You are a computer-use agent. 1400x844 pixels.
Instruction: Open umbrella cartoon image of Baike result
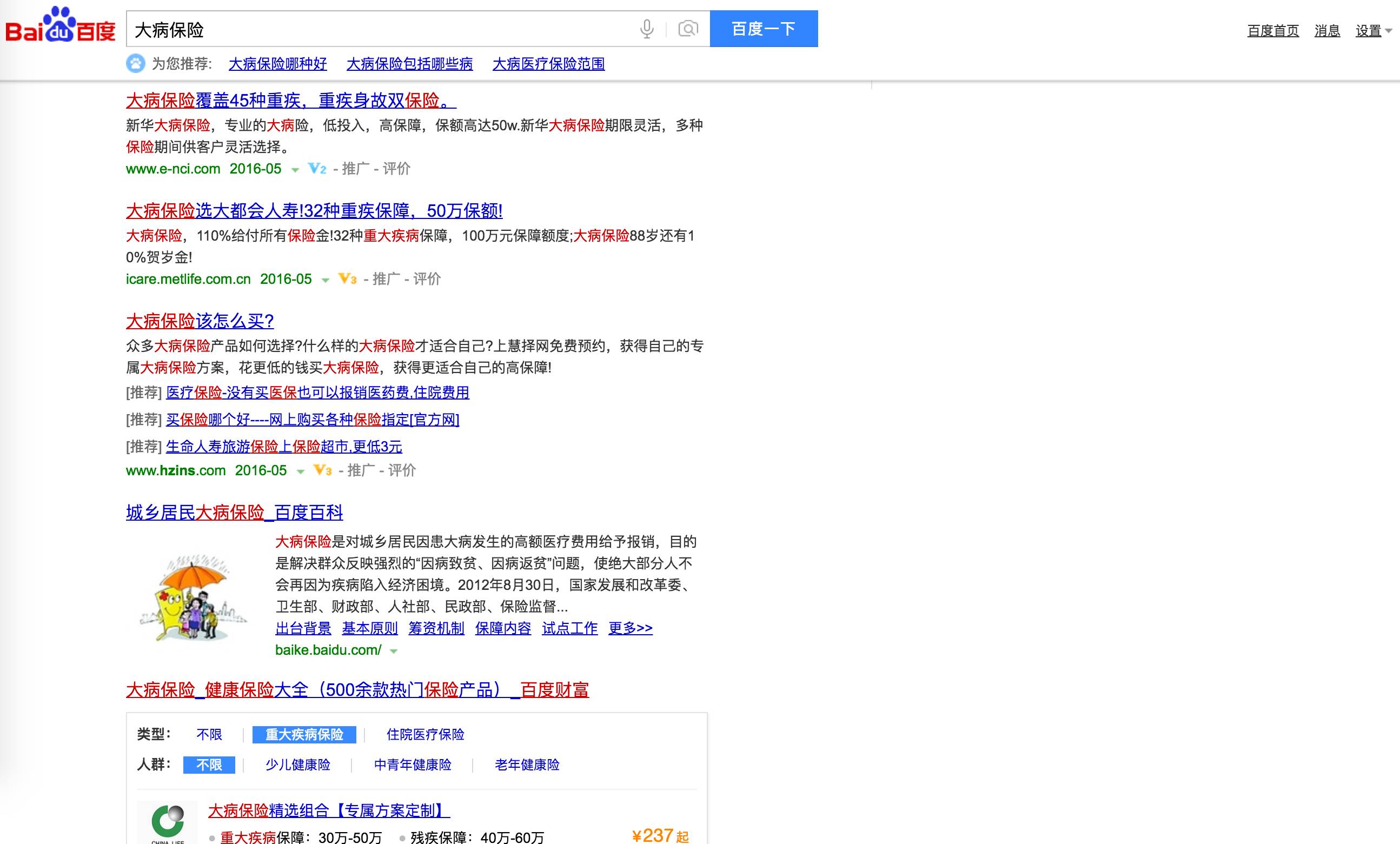(193, 599)
